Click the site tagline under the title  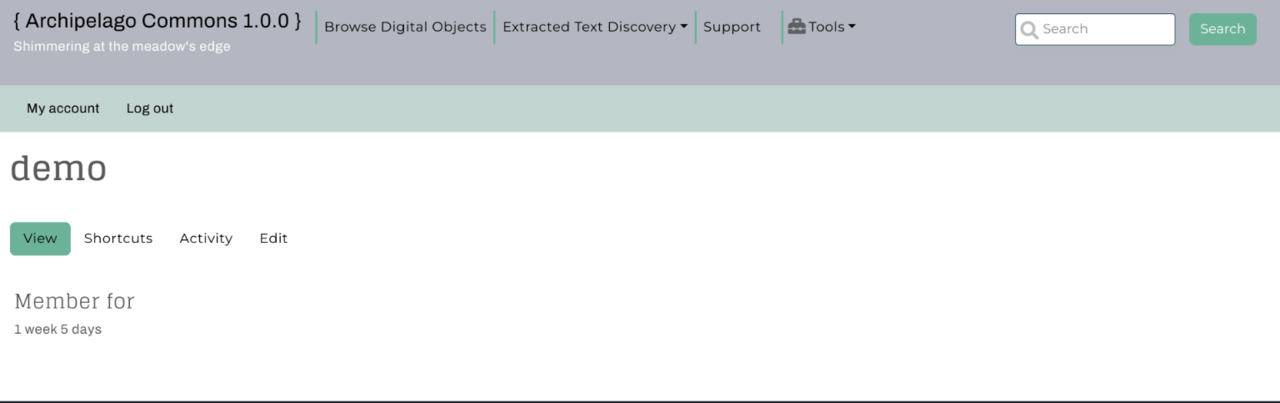pyautogui.click(x=122, y=46)
